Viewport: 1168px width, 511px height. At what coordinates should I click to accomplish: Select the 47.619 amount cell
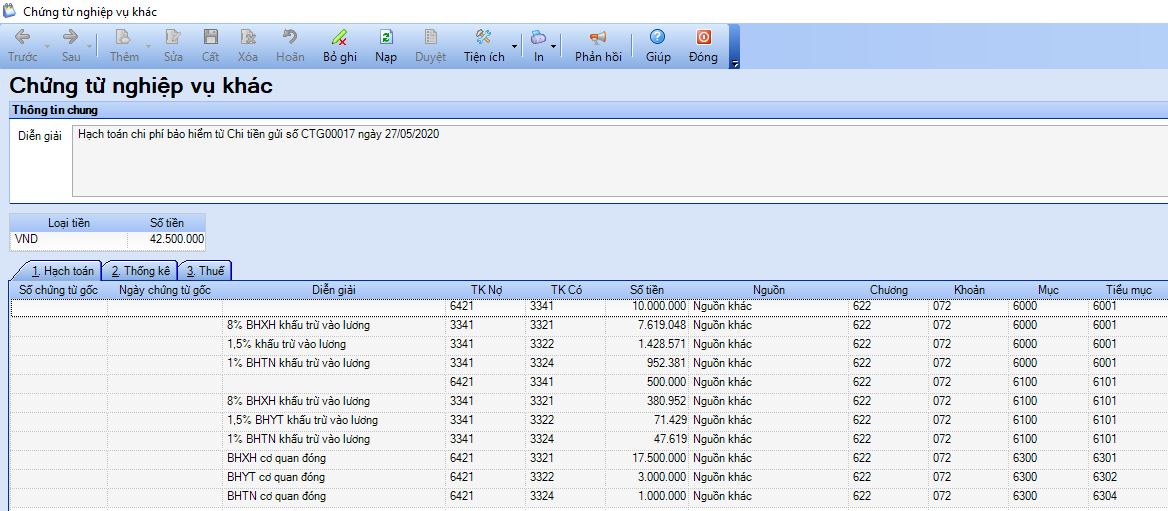tap(647, 439)
